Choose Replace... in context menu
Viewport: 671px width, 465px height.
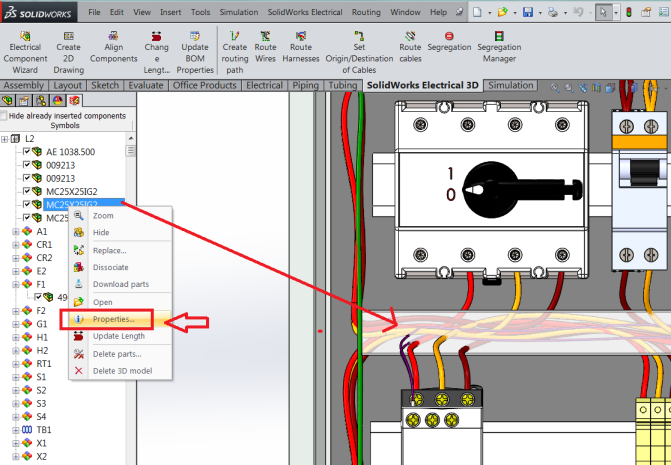point(110,251)
